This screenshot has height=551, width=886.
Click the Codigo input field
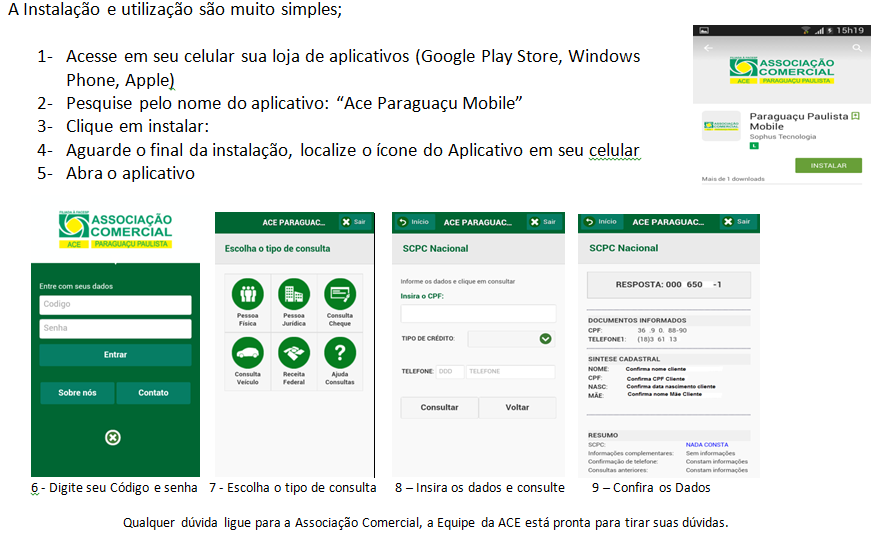115,305
